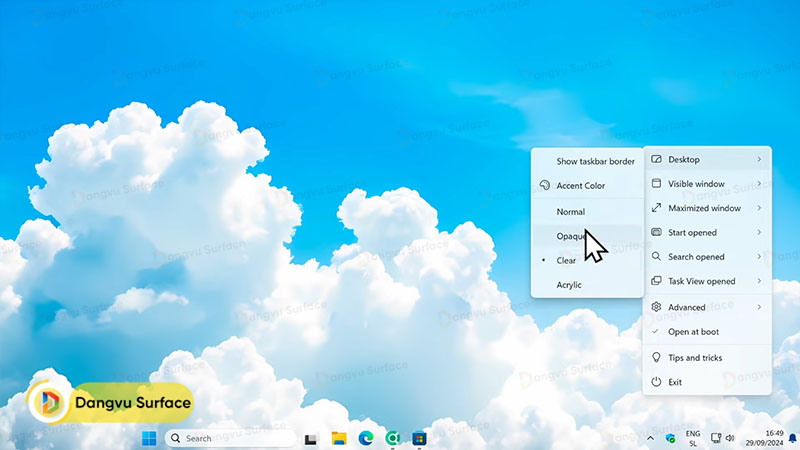800x450 pixels.
Task: Expand the Desktop submenu arrow
Action: [759, 159]
